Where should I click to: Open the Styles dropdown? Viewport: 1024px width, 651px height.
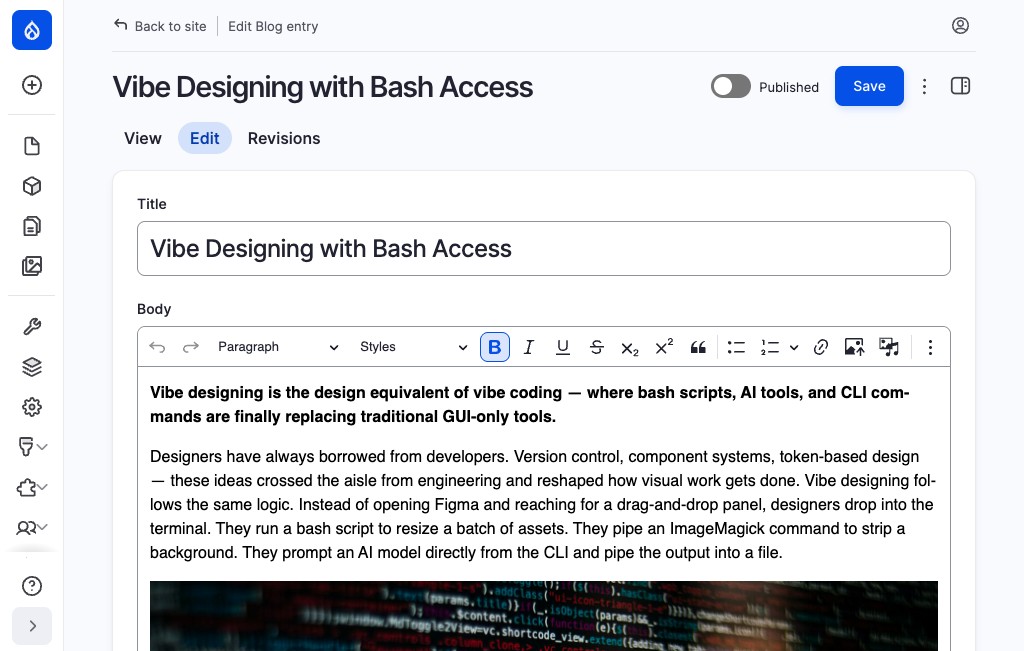click(x=410, y=347)
